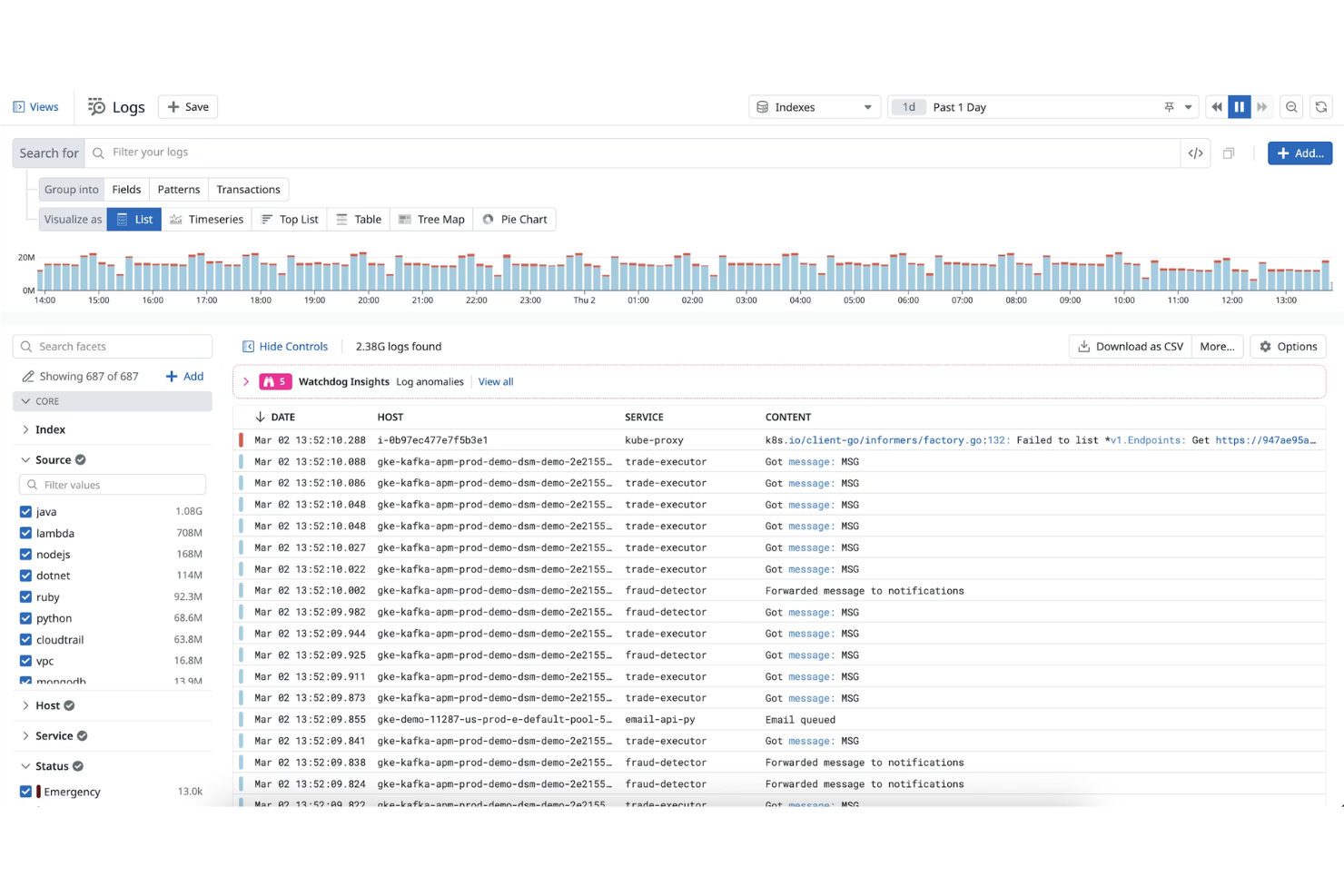The width and height of the screenshot is (1344, 896).
Task: Refresh the logs with the reload icon
Action: [x=1321, y=106]
